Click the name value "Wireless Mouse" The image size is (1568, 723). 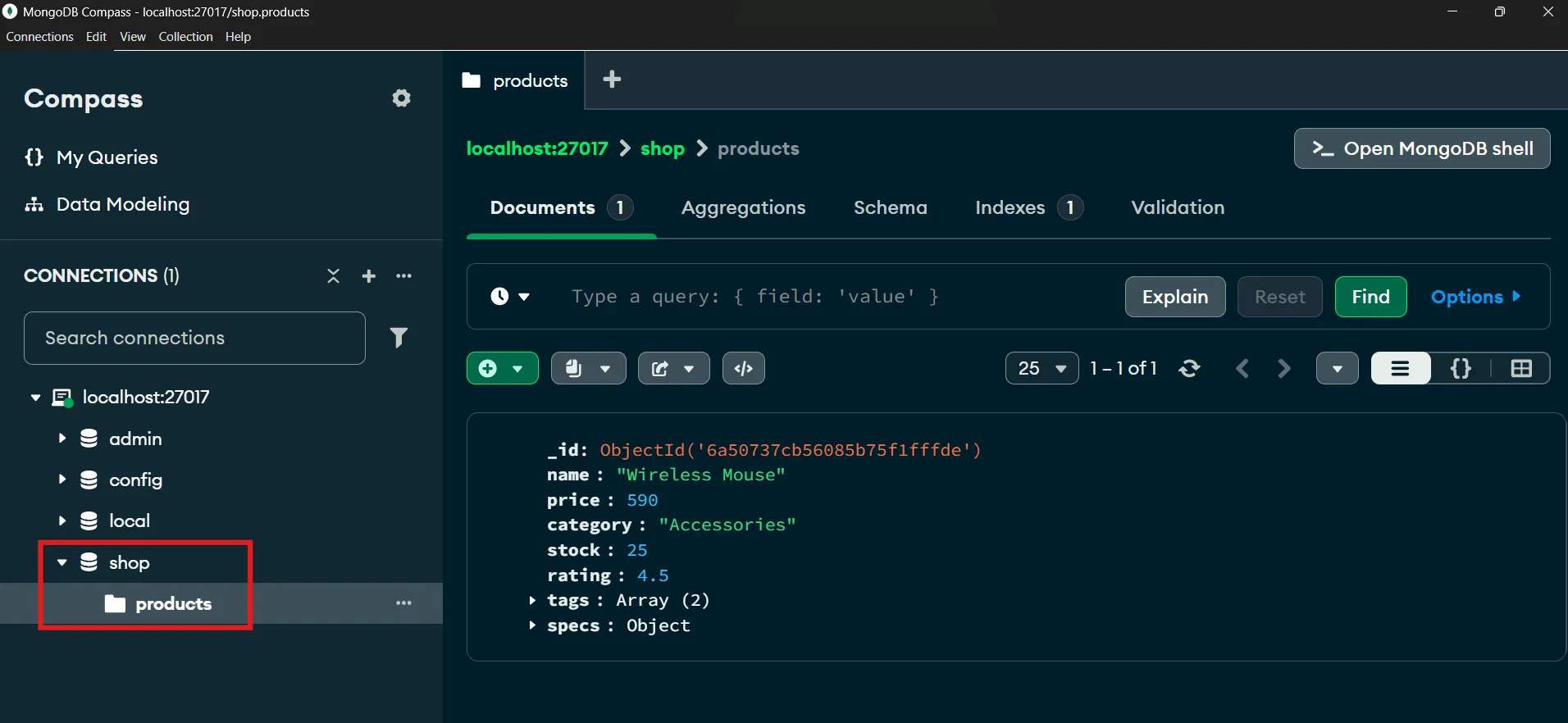coord(700,475)
